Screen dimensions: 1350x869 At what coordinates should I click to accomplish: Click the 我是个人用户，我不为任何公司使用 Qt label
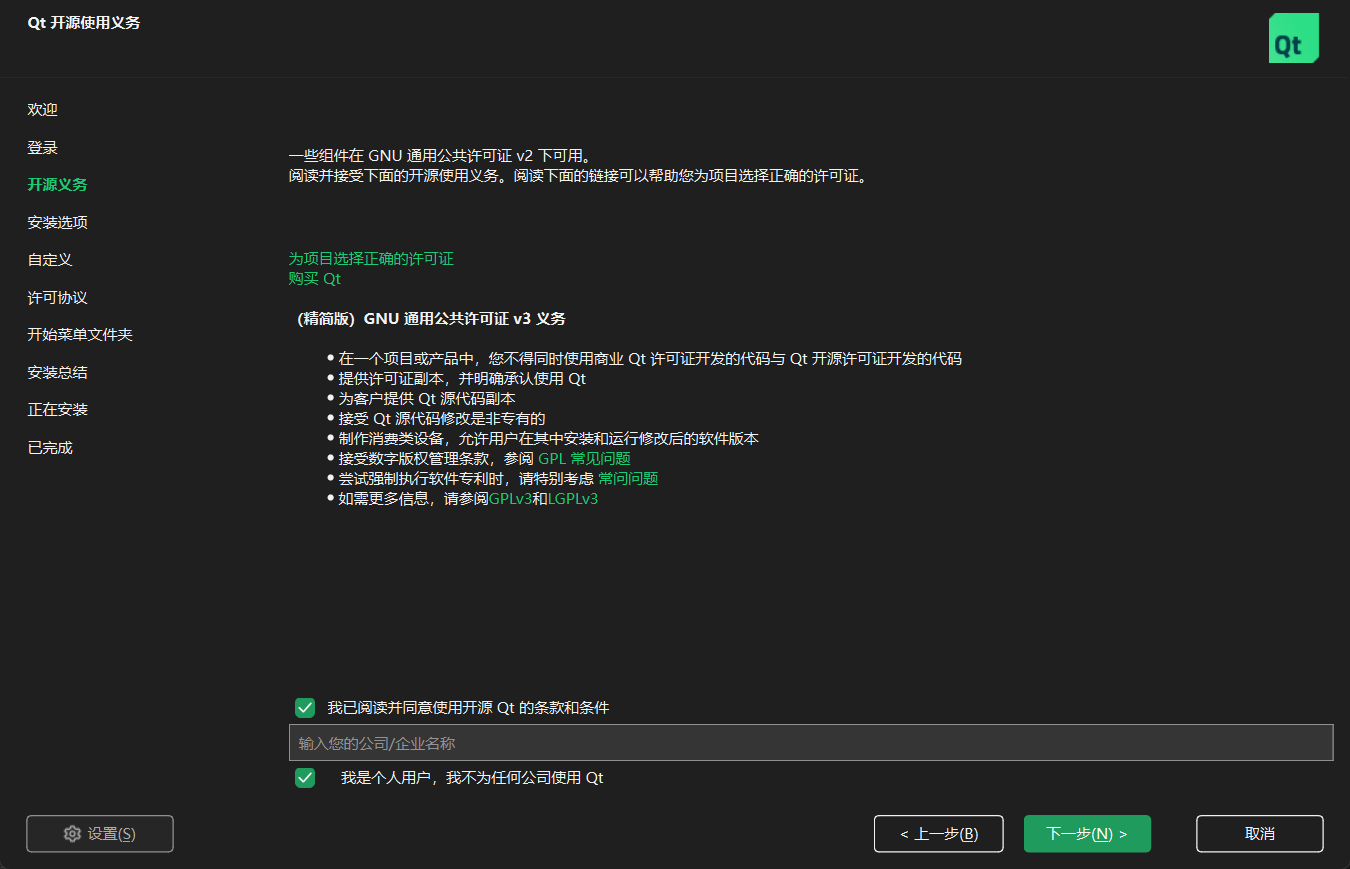click(x=472, y=778)
